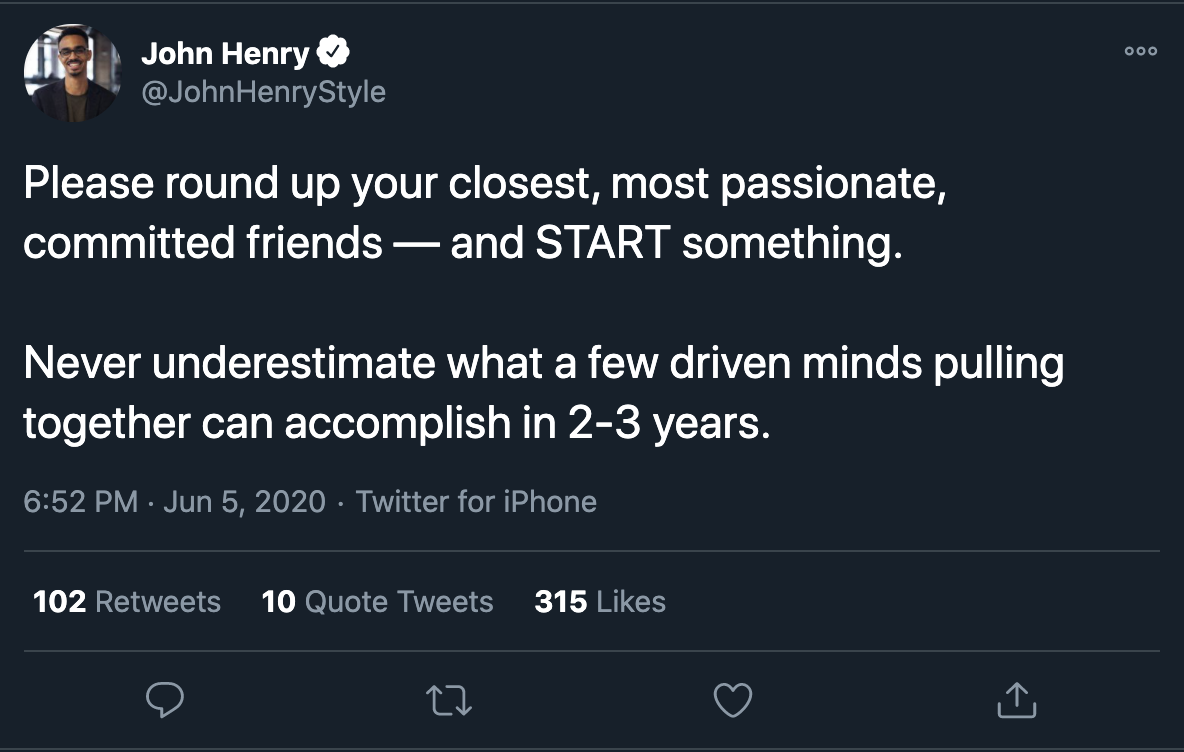Click the word START in the tweet
This screenshot has width=1184, height=752.
602,245
